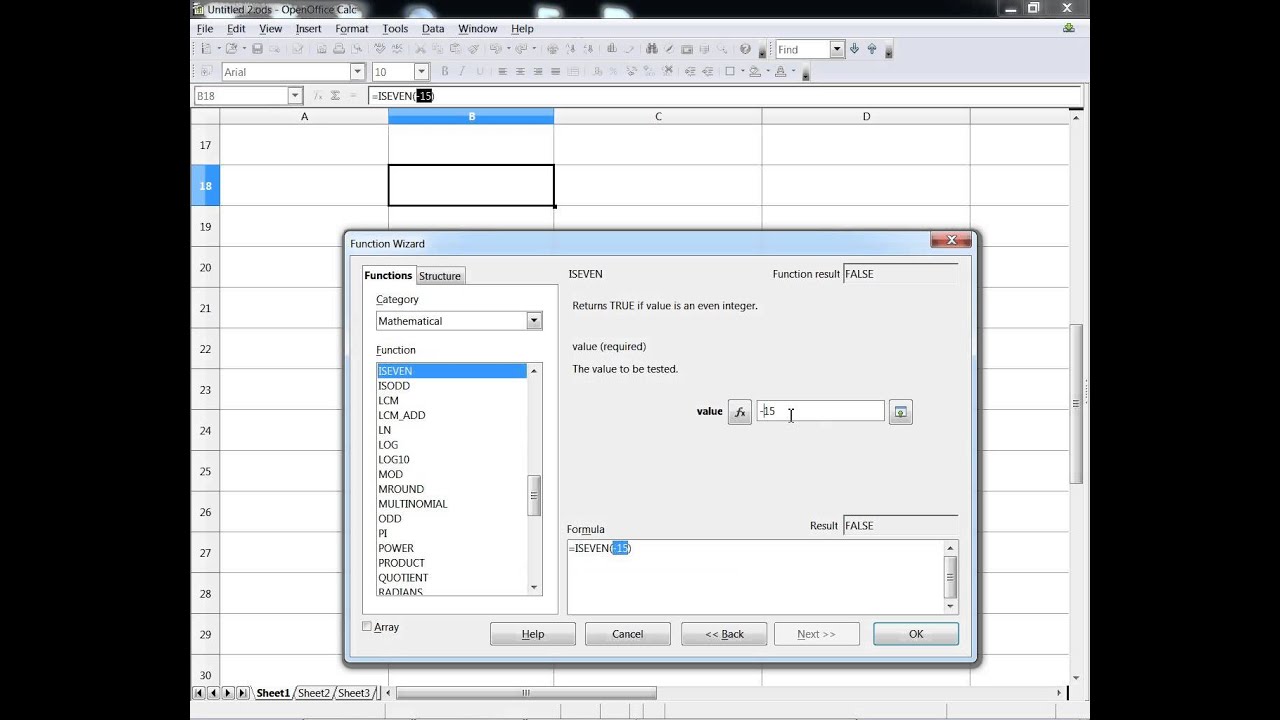
Task: Click the Insert Chart icon
Action: (610, 49)
